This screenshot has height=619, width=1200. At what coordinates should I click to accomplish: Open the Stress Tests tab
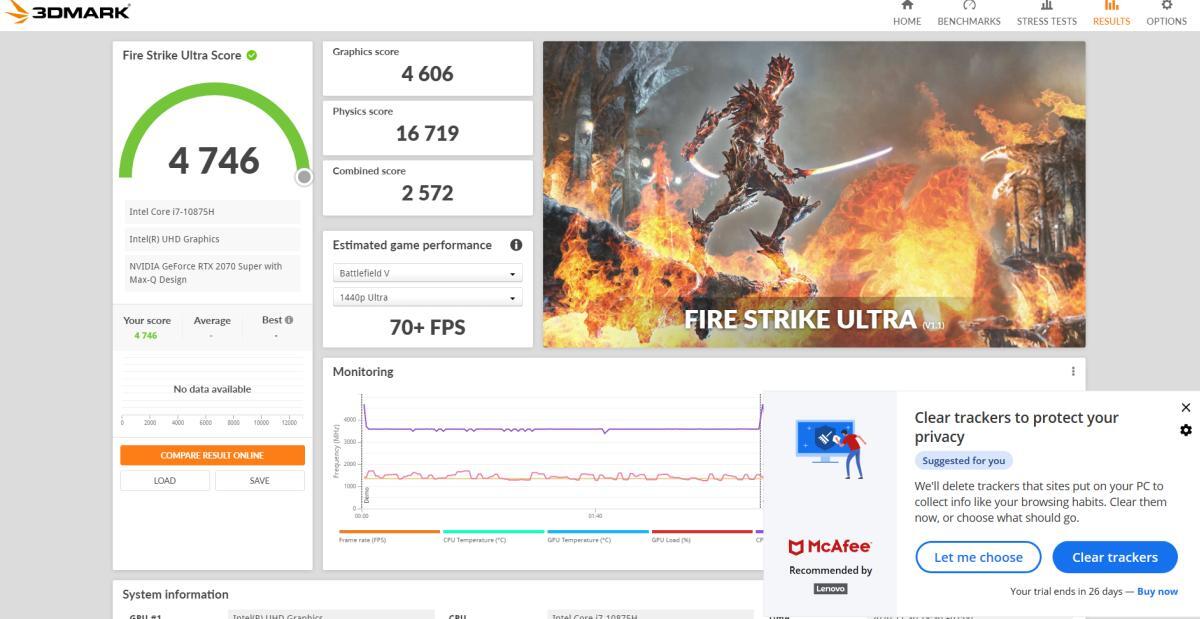[1046, 14]
